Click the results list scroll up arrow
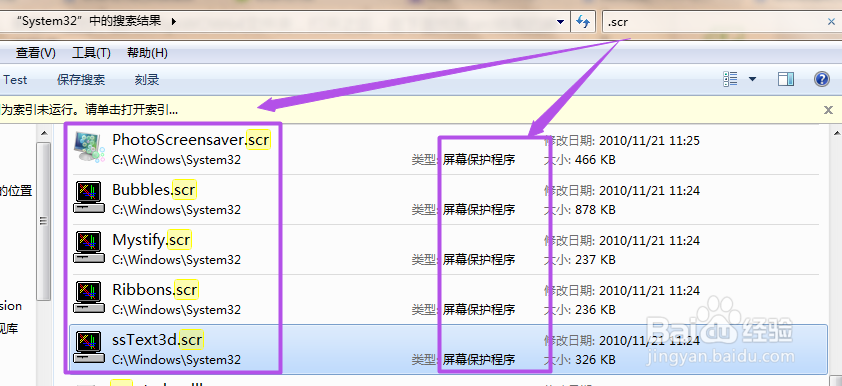 (x=836, y=132)
